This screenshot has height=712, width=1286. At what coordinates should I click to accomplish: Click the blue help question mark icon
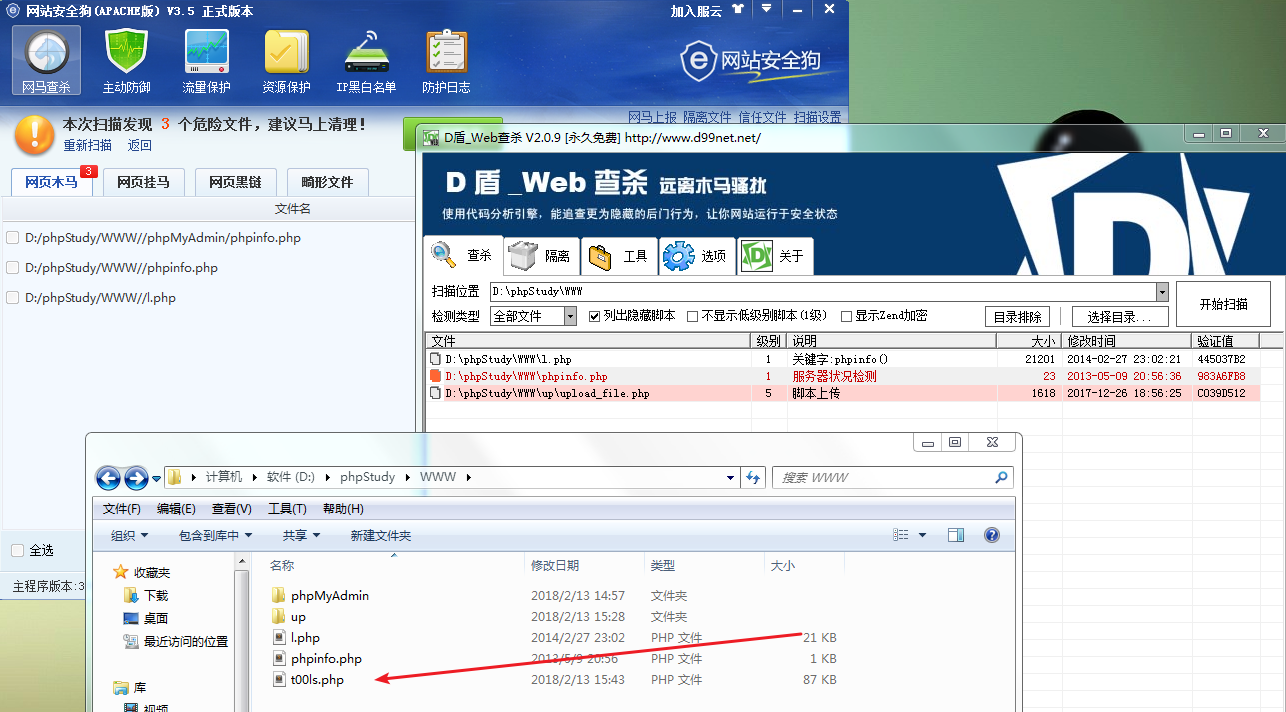click(992, 536)
